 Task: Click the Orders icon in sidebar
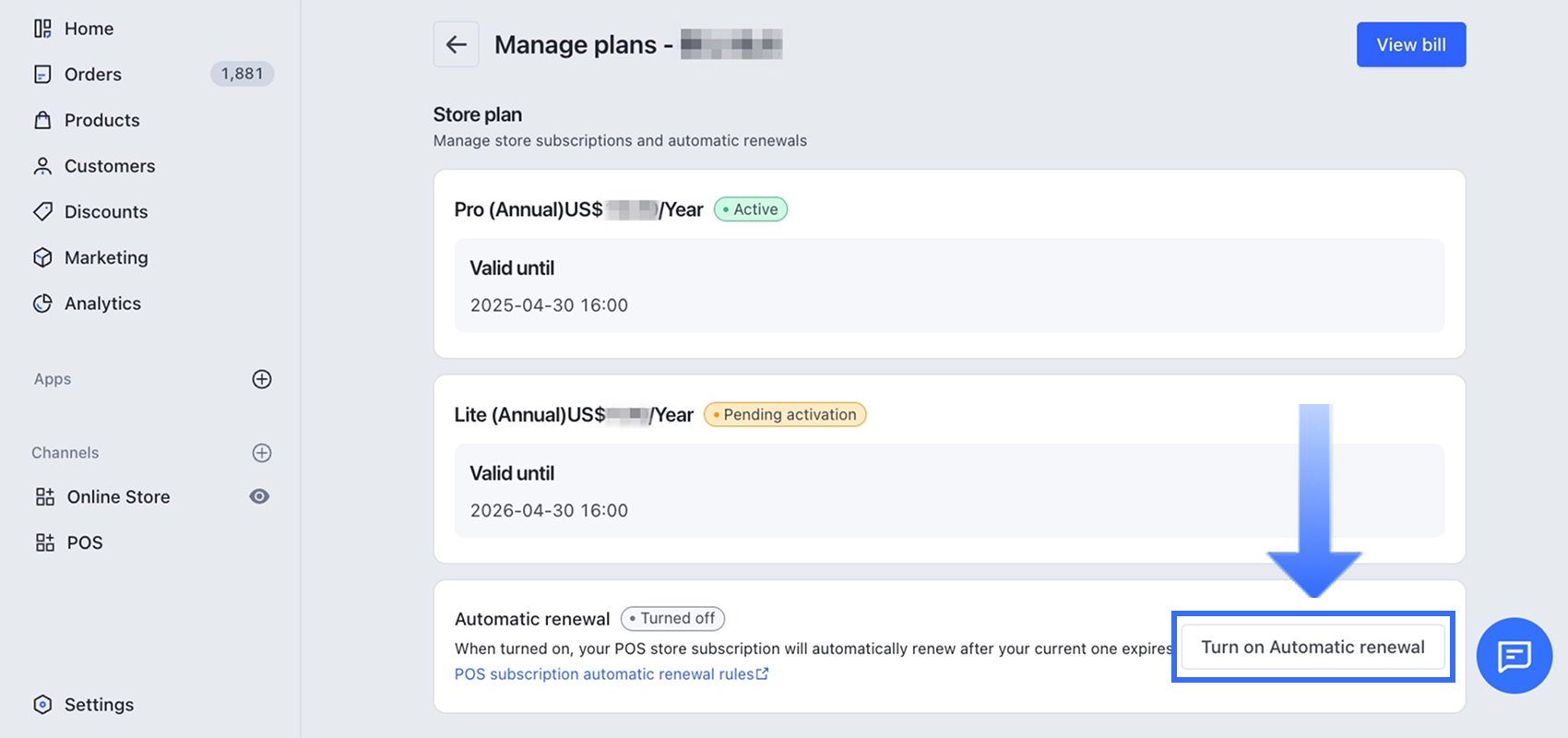(x=42, y=75)
